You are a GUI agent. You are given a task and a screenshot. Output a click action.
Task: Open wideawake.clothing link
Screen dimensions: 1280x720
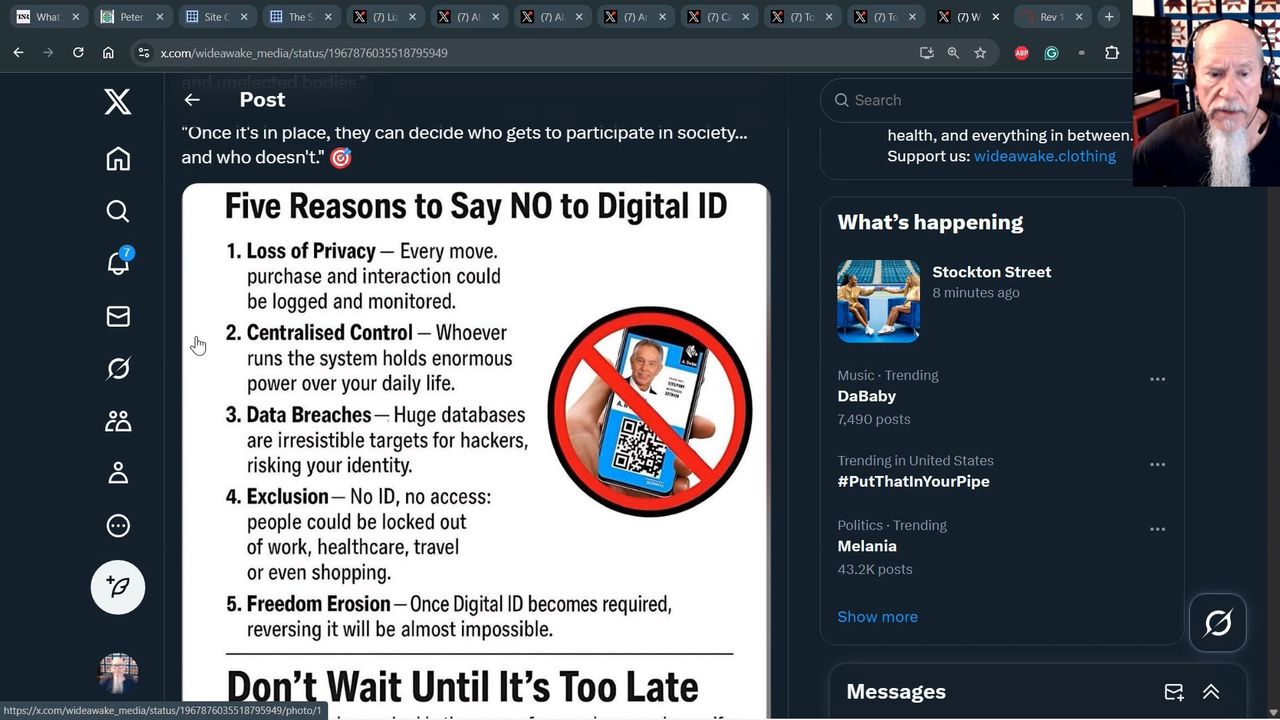[x=1044, y=156]
